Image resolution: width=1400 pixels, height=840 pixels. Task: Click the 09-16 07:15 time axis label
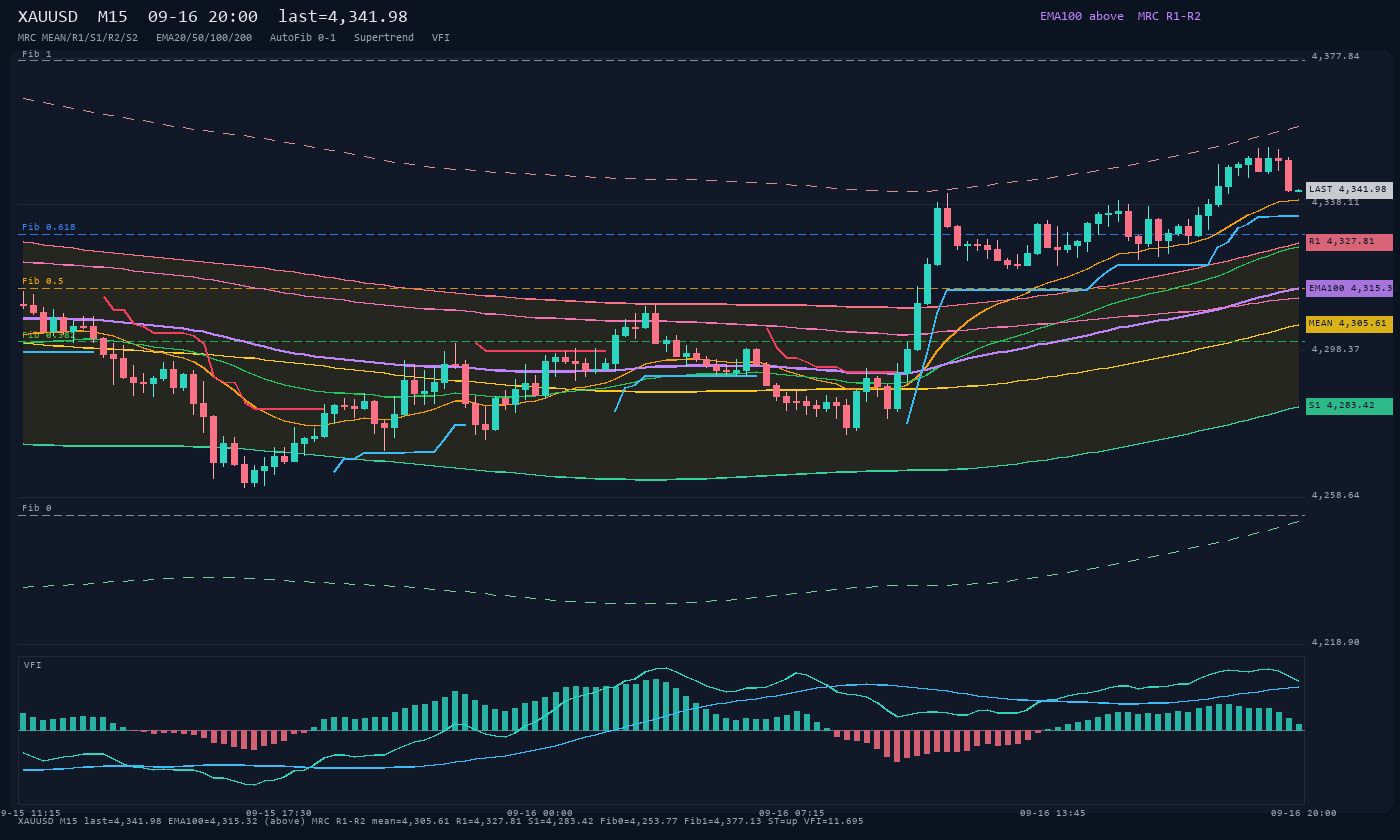792,813
